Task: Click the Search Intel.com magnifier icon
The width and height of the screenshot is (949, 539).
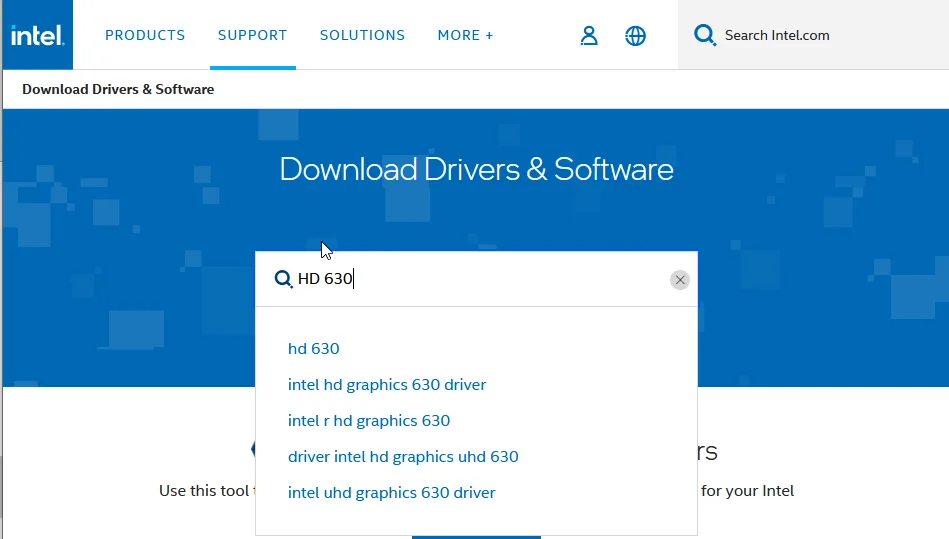Action: 704,35
